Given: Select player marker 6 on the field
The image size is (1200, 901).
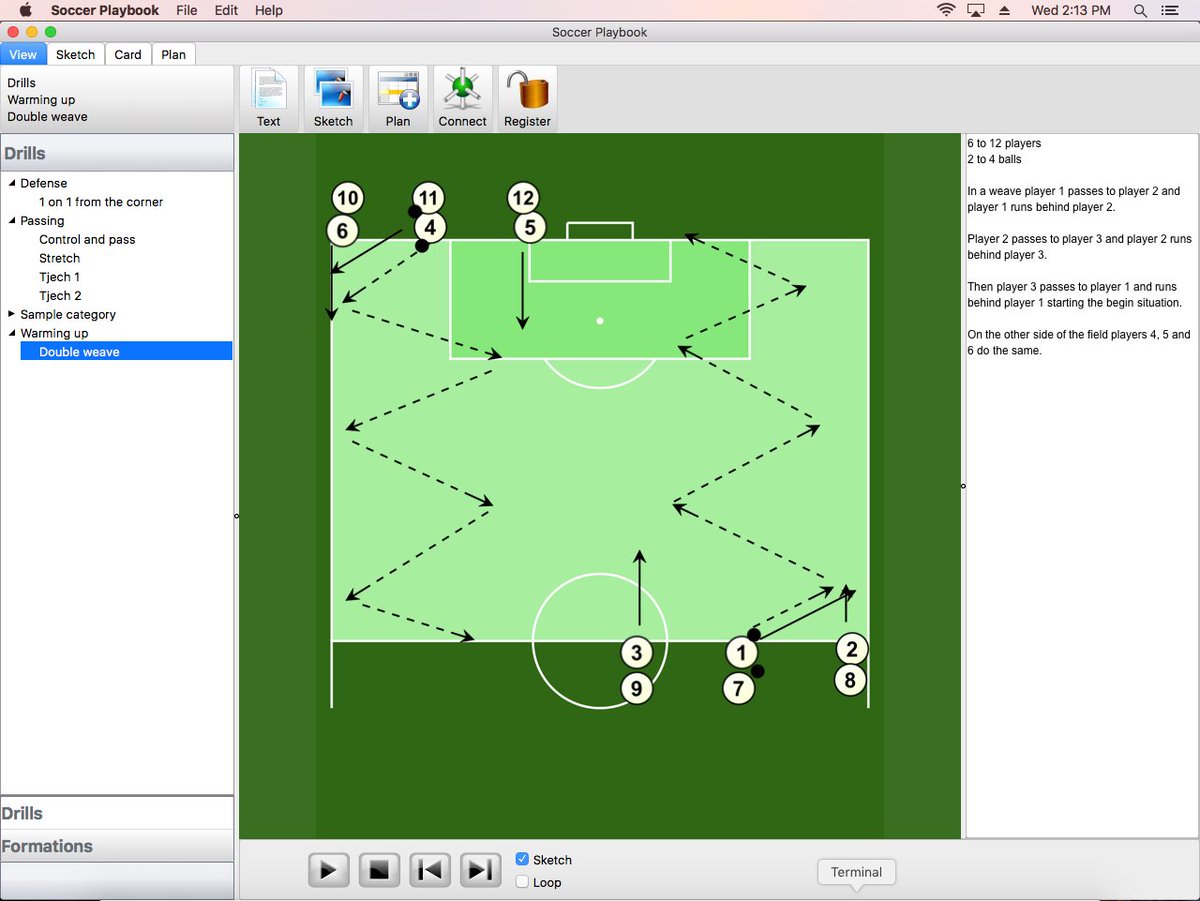Looking at the screenshot, I should (x=342, y=231).
